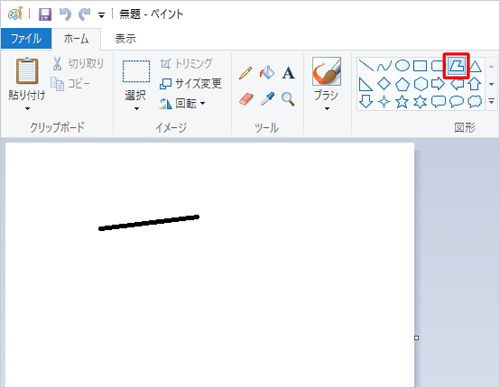Select the ブラシ brush tool
The width and height of the screenshot is (500, 388).
326,71
